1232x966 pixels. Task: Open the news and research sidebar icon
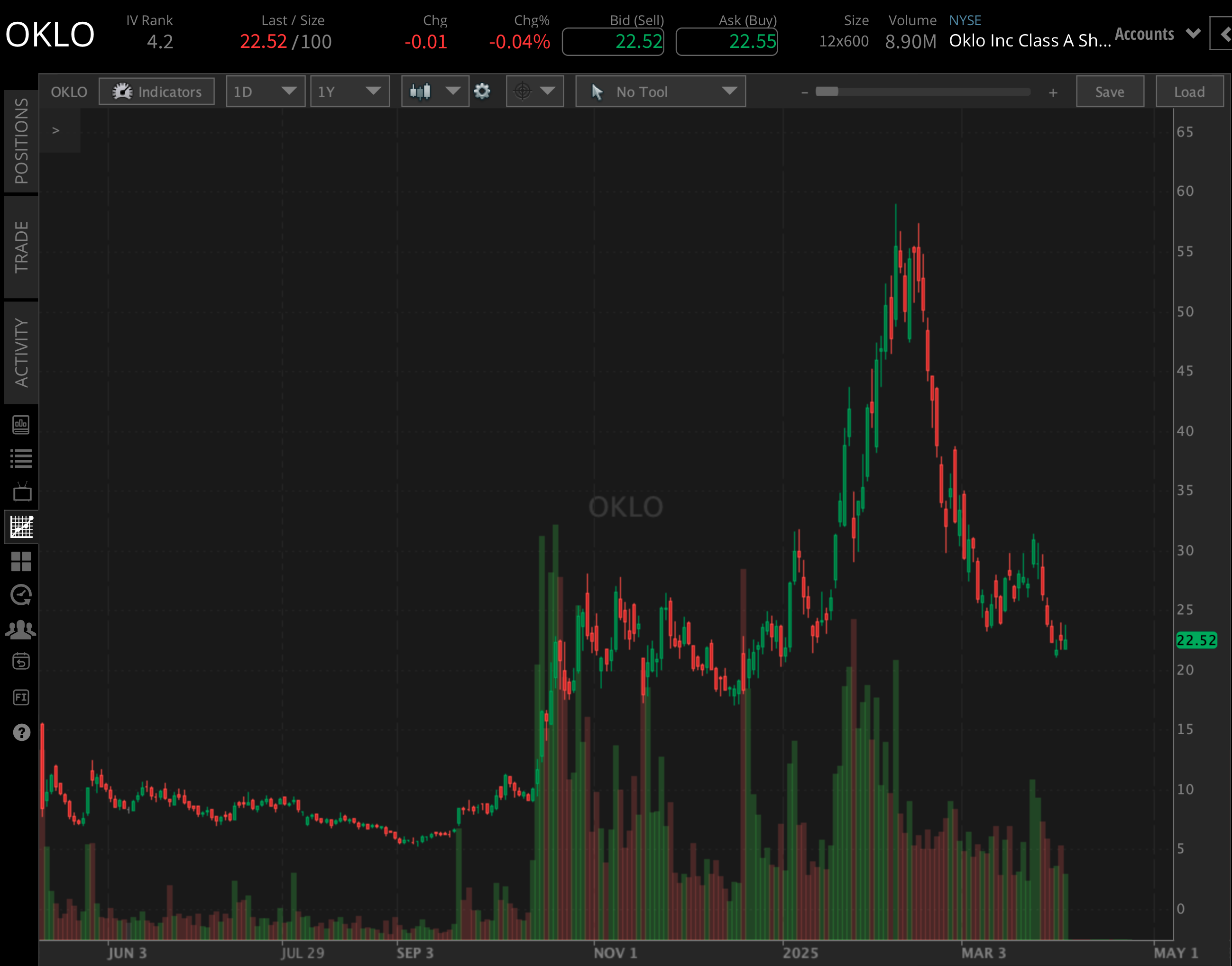coord(21,425)
